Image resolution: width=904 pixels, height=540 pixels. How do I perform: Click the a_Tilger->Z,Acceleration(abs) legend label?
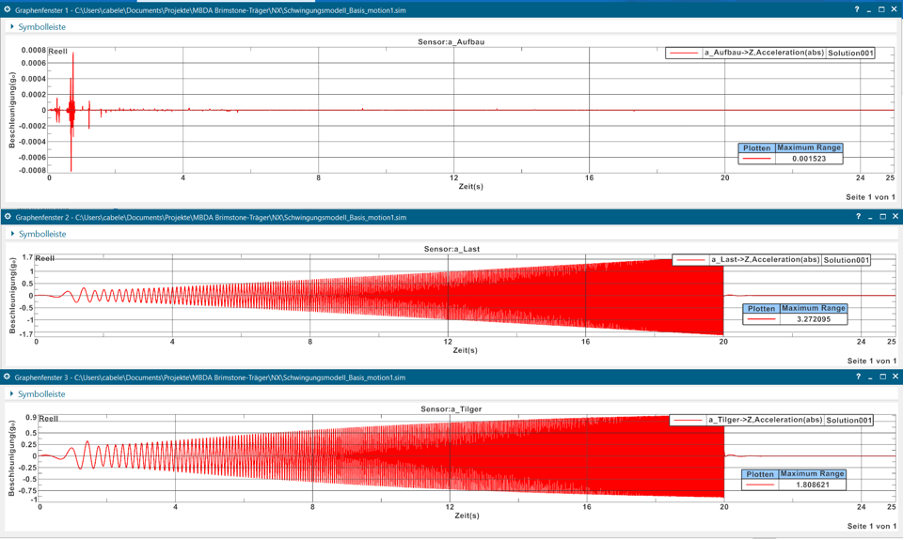click(x=764, y=421)
